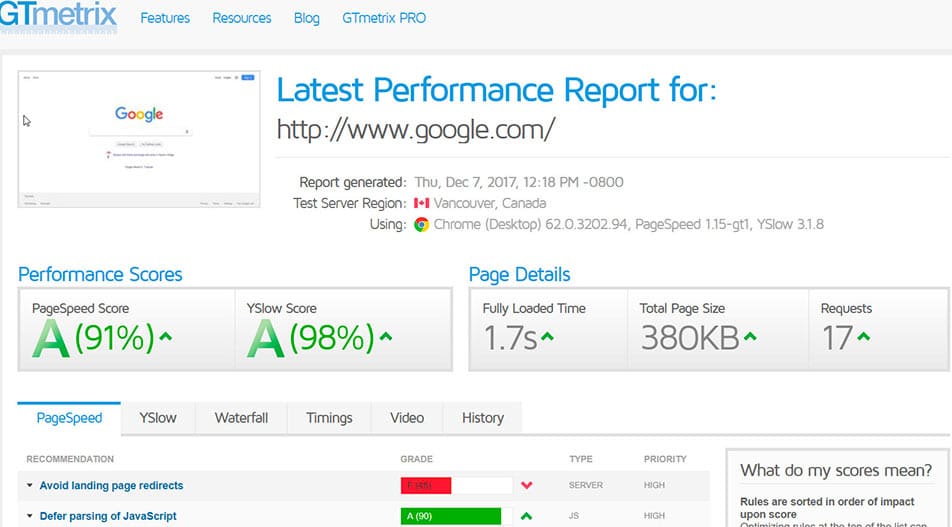The width and height of the screenshot is (952, 527).
Task: Click red down arrow for landing page redirects
Action: (x=526, y=486)
